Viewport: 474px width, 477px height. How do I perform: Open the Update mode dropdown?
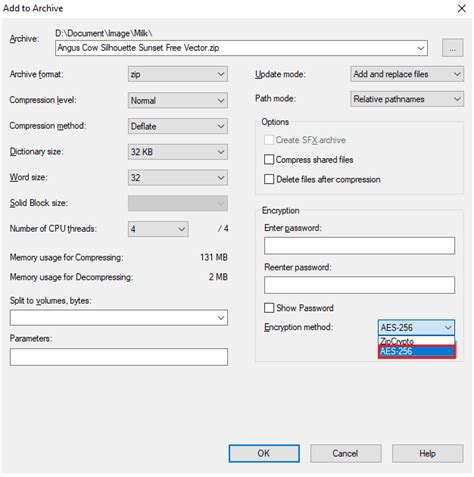pyautogui.click(x=407, y=74)
